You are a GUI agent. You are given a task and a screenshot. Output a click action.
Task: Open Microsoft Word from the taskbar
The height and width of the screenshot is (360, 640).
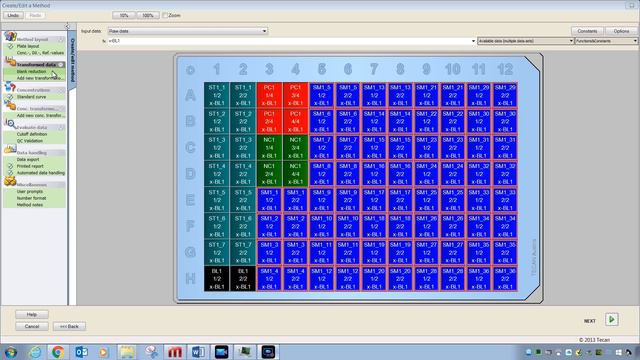click(198, 352)
